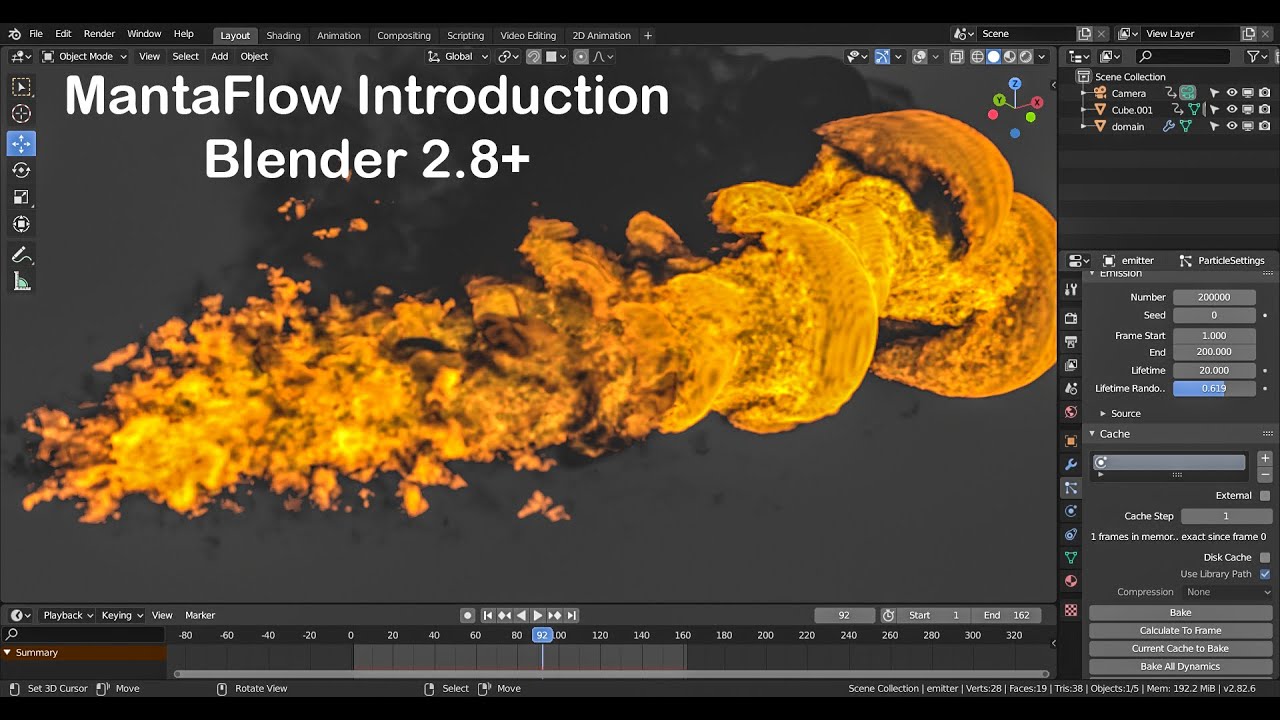The width and height of the screenshot is (1280, 720).
Task: Select the Rotate tool in the viewport toolbar
Action: point(21,170)
